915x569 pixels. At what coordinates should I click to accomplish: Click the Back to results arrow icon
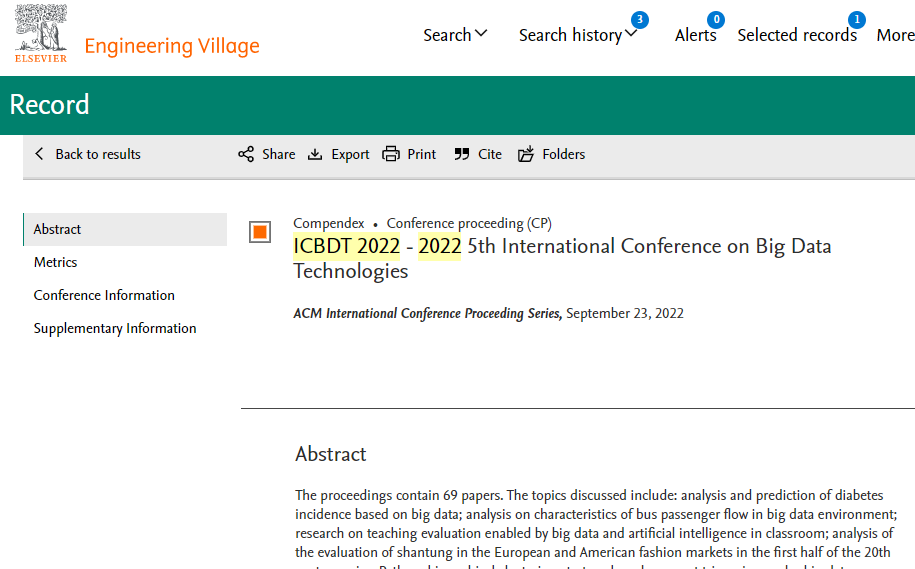tap(40, 154)
